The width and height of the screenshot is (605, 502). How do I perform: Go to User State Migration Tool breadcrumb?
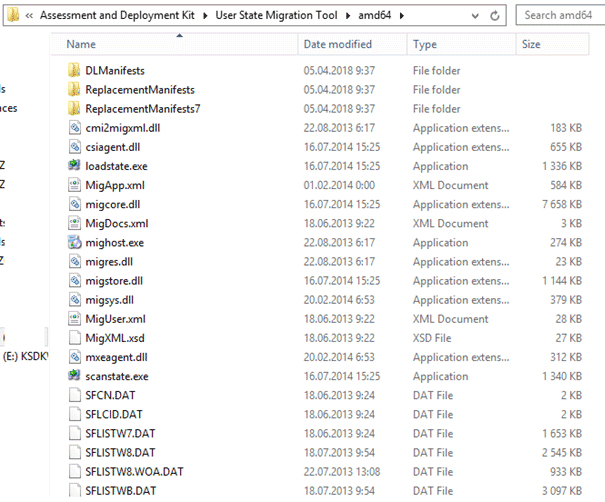pos(276,15)
